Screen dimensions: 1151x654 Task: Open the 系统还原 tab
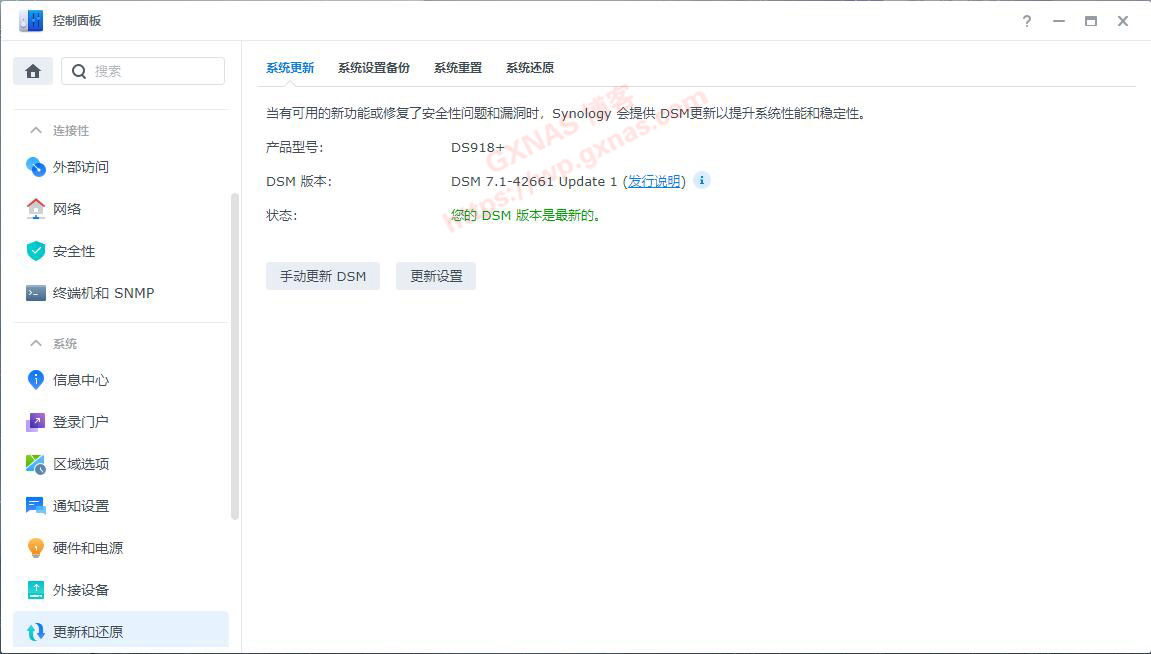tap(529, 67)
